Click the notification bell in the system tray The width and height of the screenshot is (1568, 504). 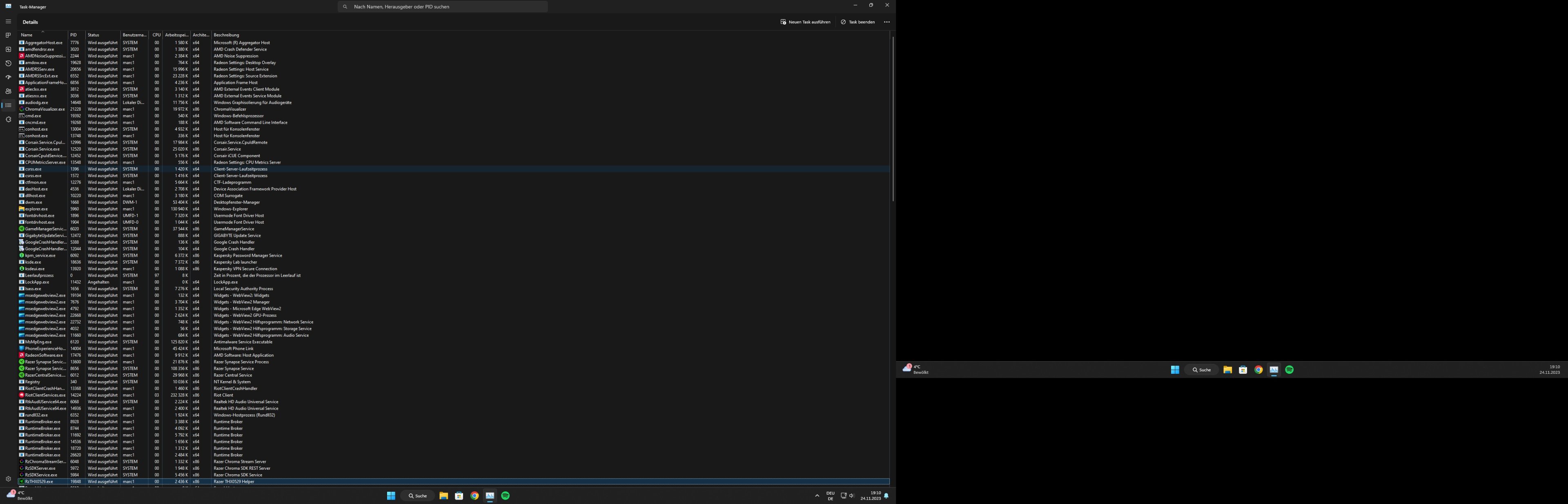coord(886,495)
